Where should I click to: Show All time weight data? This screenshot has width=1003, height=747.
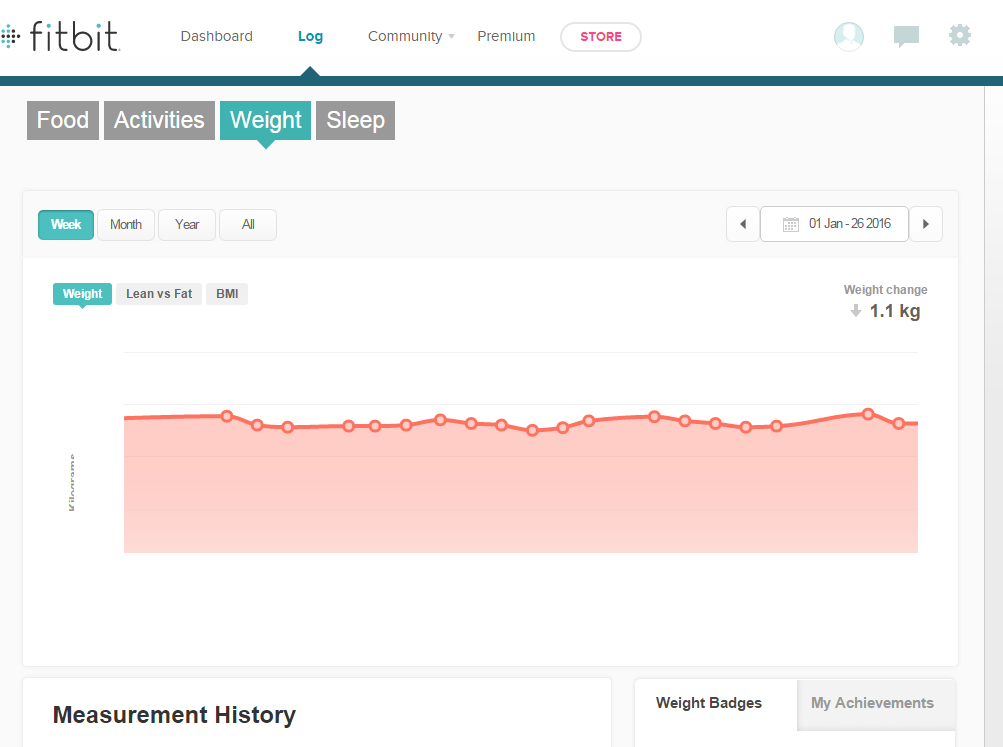248,224
